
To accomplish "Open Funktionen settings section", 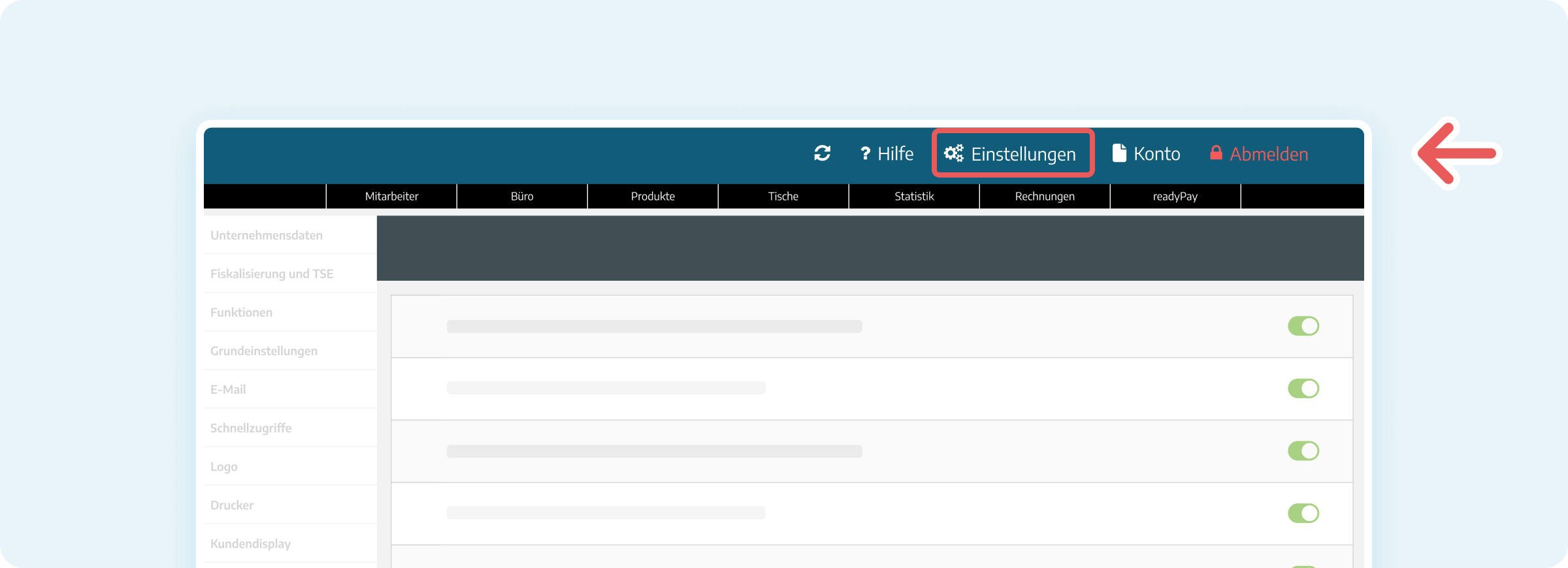I will click(290, 312).
